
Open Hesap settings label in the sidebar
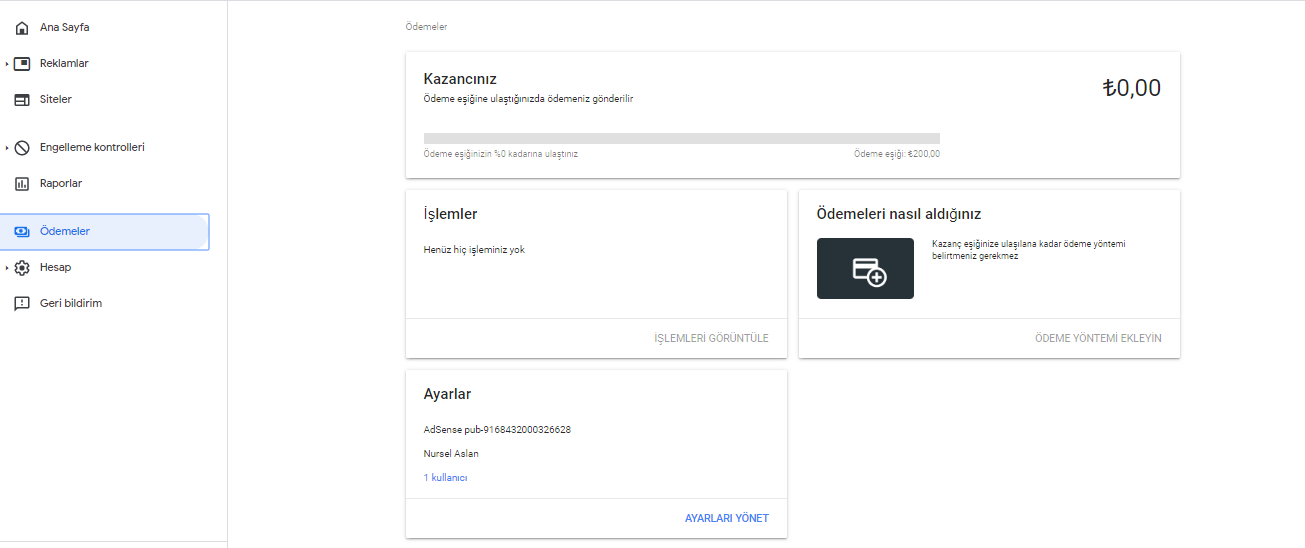[55, 268]
